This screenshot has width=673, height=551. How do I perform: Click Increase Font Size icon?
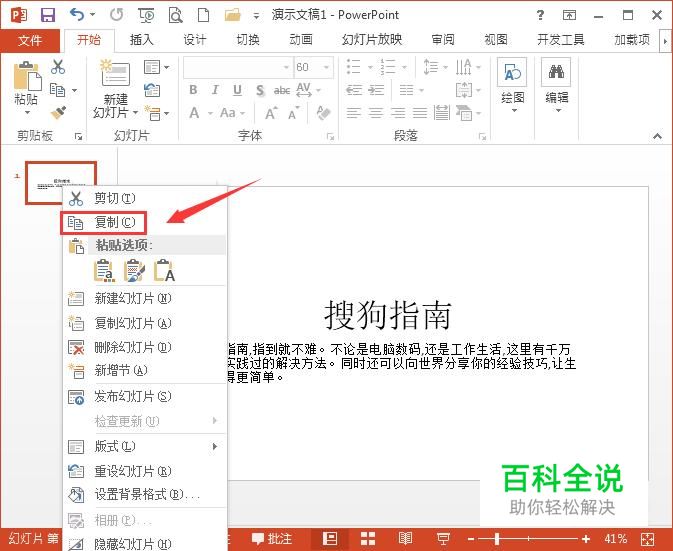(x=270, y=113)
